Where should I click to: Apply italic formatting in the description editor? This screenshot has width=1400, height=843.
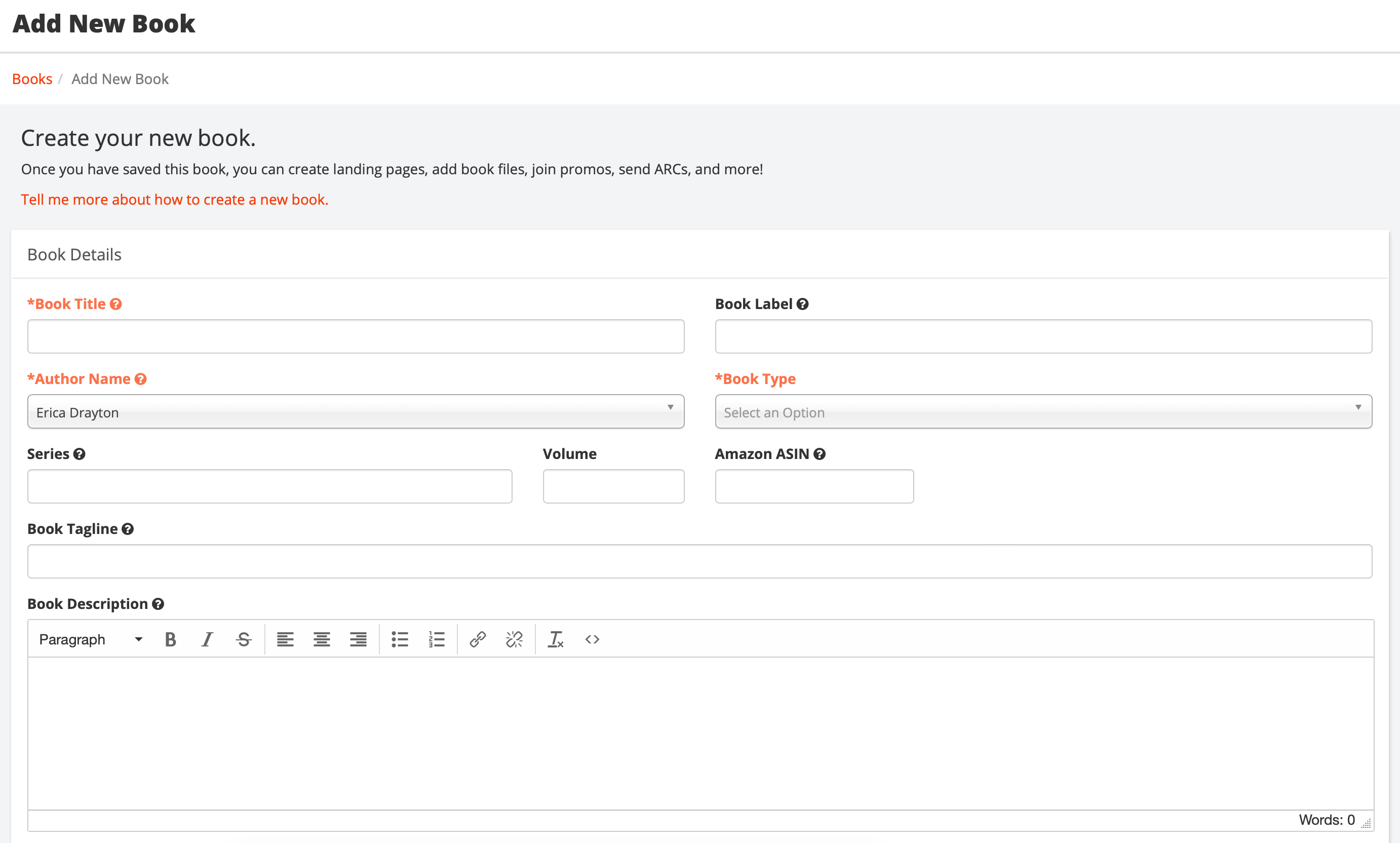coord(206,638)
